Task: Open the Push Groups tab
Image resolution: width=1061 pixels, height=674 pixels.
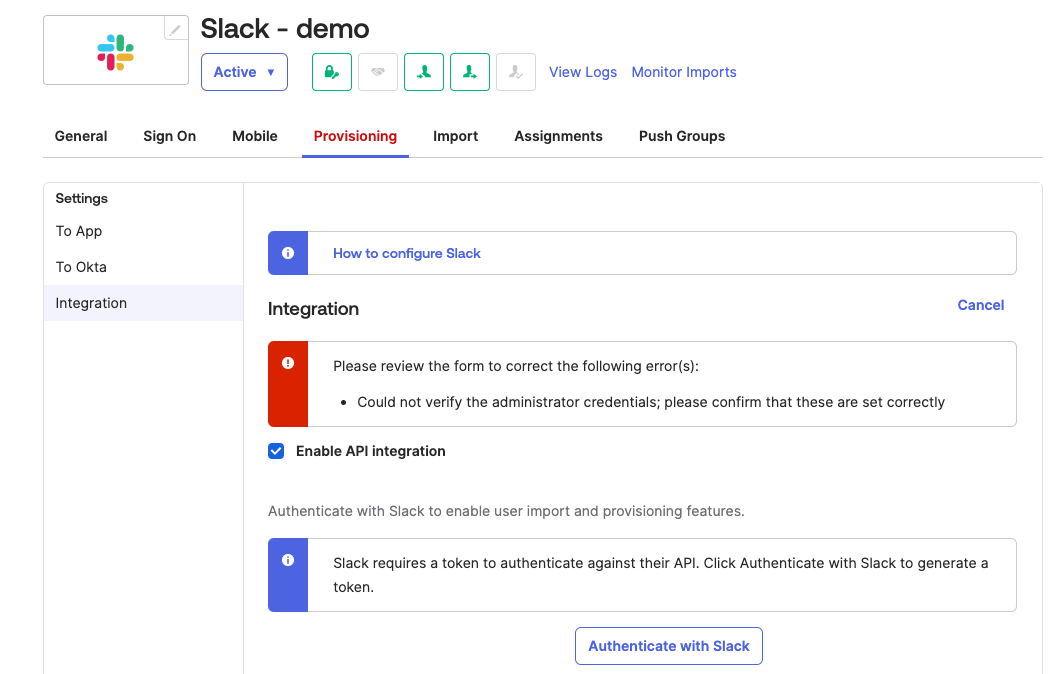Action: click(x=682, y=136)
